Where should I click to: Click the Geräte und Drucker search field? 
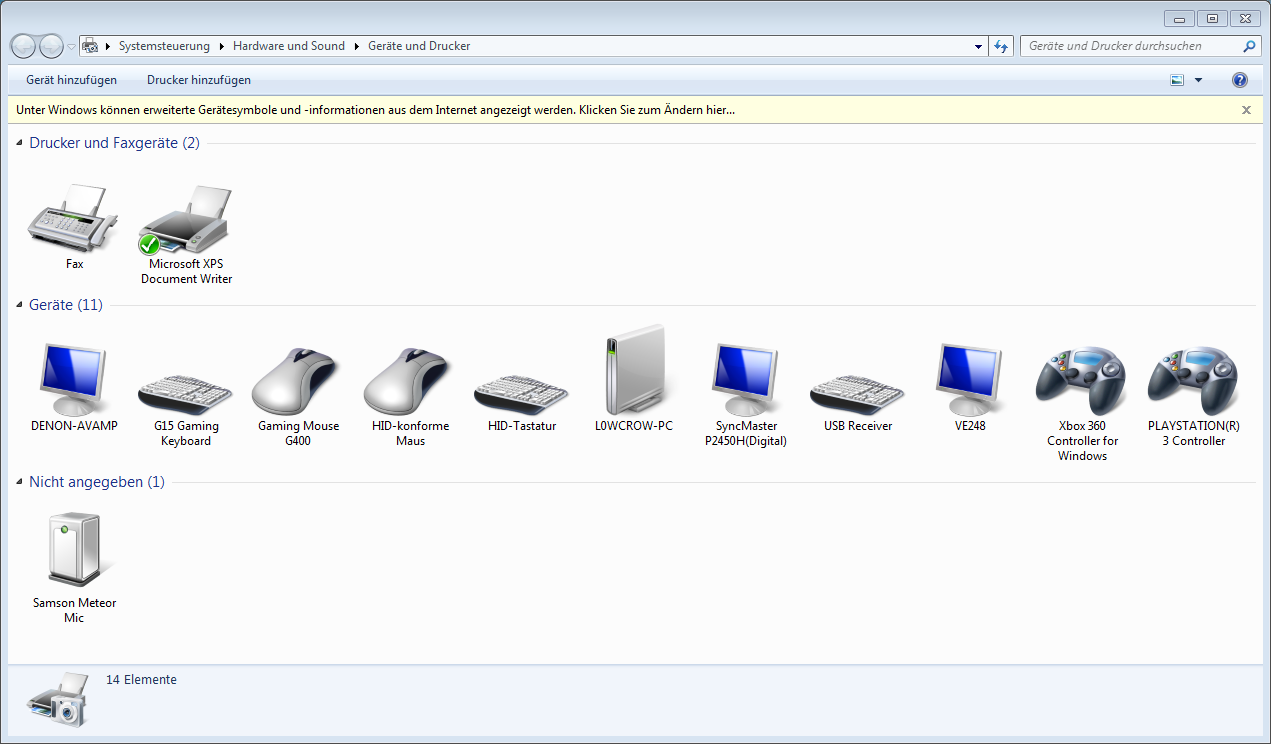coord(1130,46)
